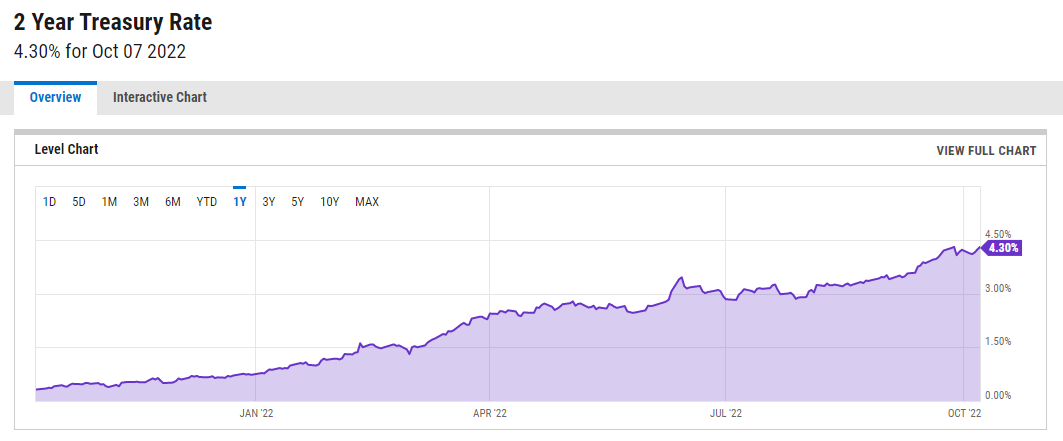Click the 3.00% y-axis label
Viewport: 1063px width, 441px height.
coord(998,288)
